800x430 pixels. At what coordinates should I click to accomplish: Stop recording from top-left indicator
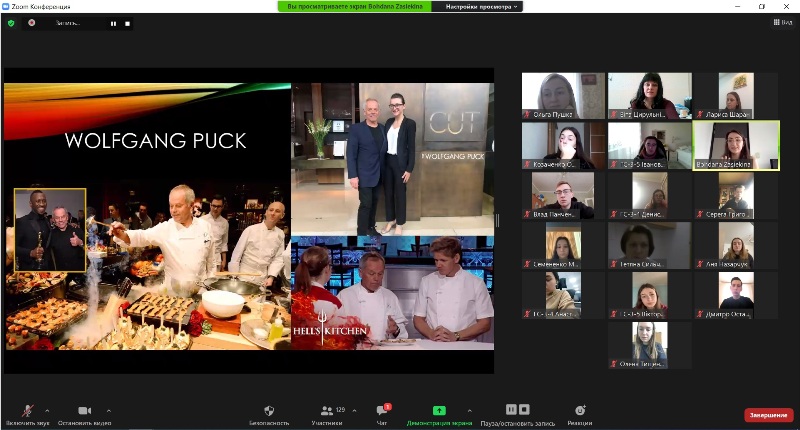point(128,23)
